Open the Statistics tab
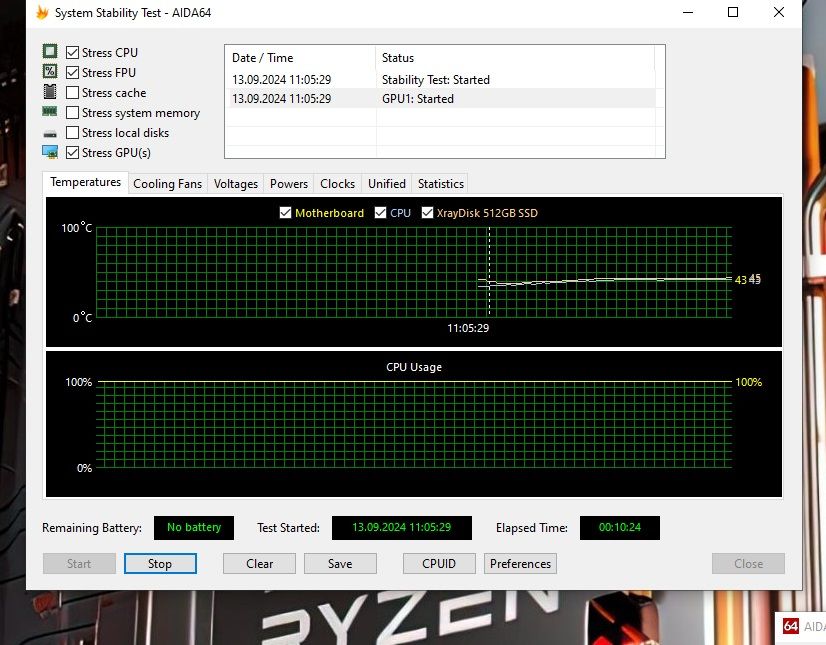The image size is (826, 645). (440, 184)
